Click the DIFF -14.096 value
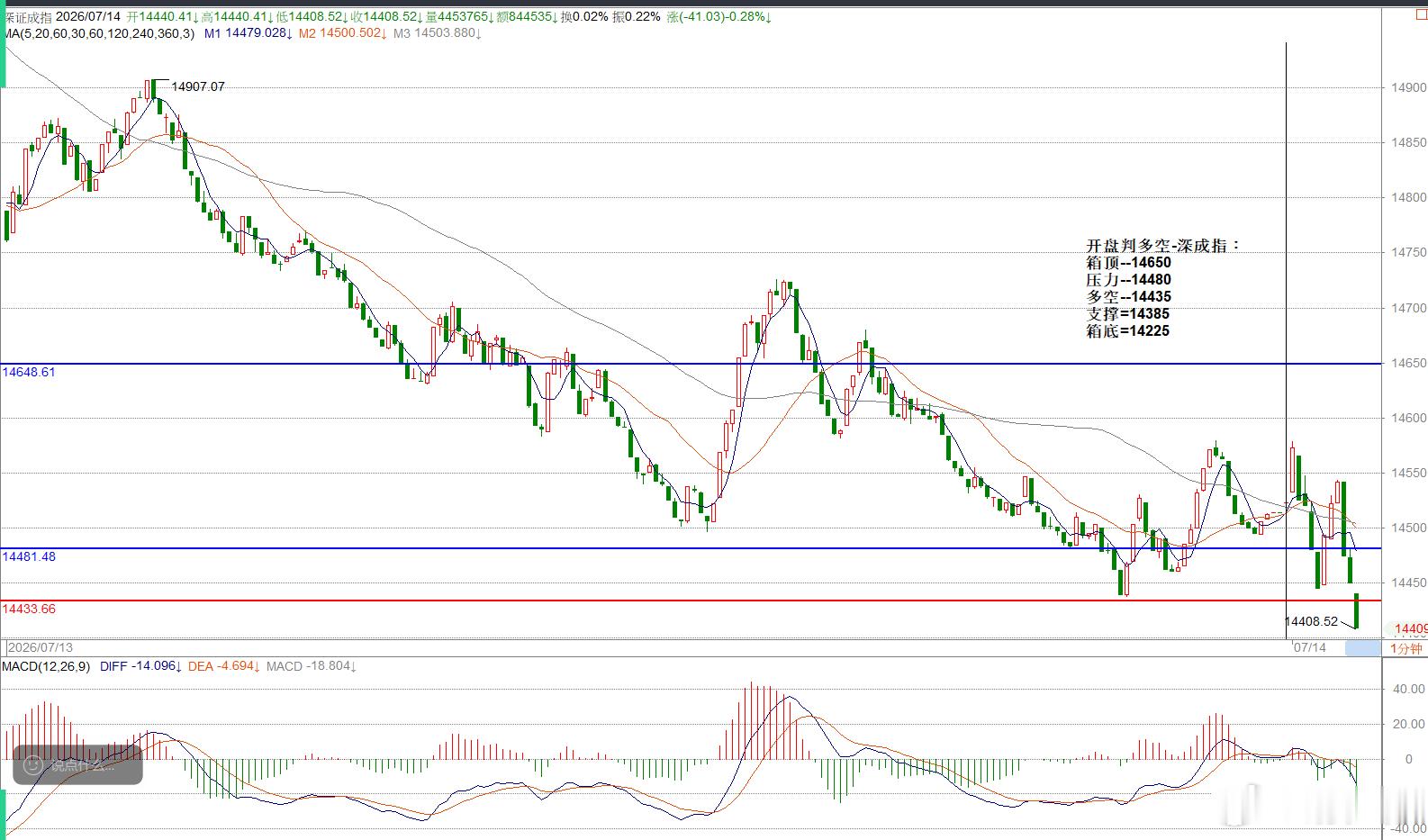The image size is (1428, 840). pyautogui.click(x=141, y=666)
